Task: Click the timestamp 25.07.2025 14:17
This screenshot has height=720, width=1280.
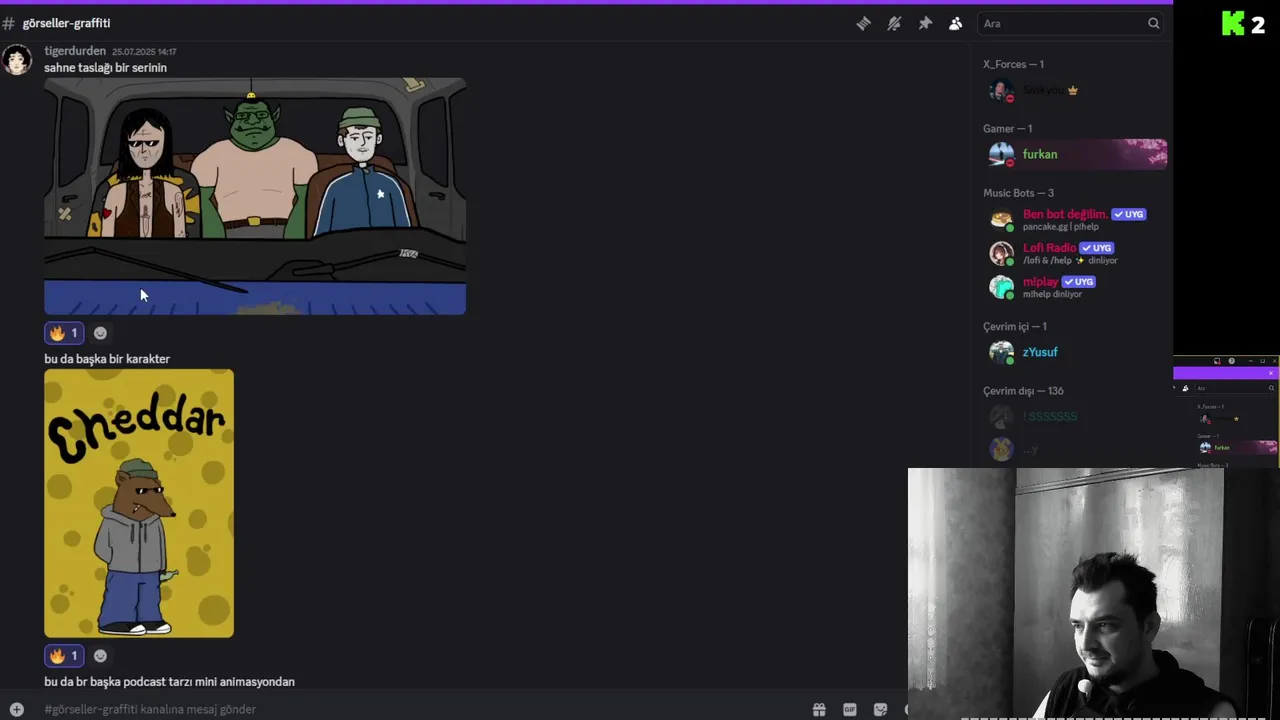Action: [x=144, y=52]
